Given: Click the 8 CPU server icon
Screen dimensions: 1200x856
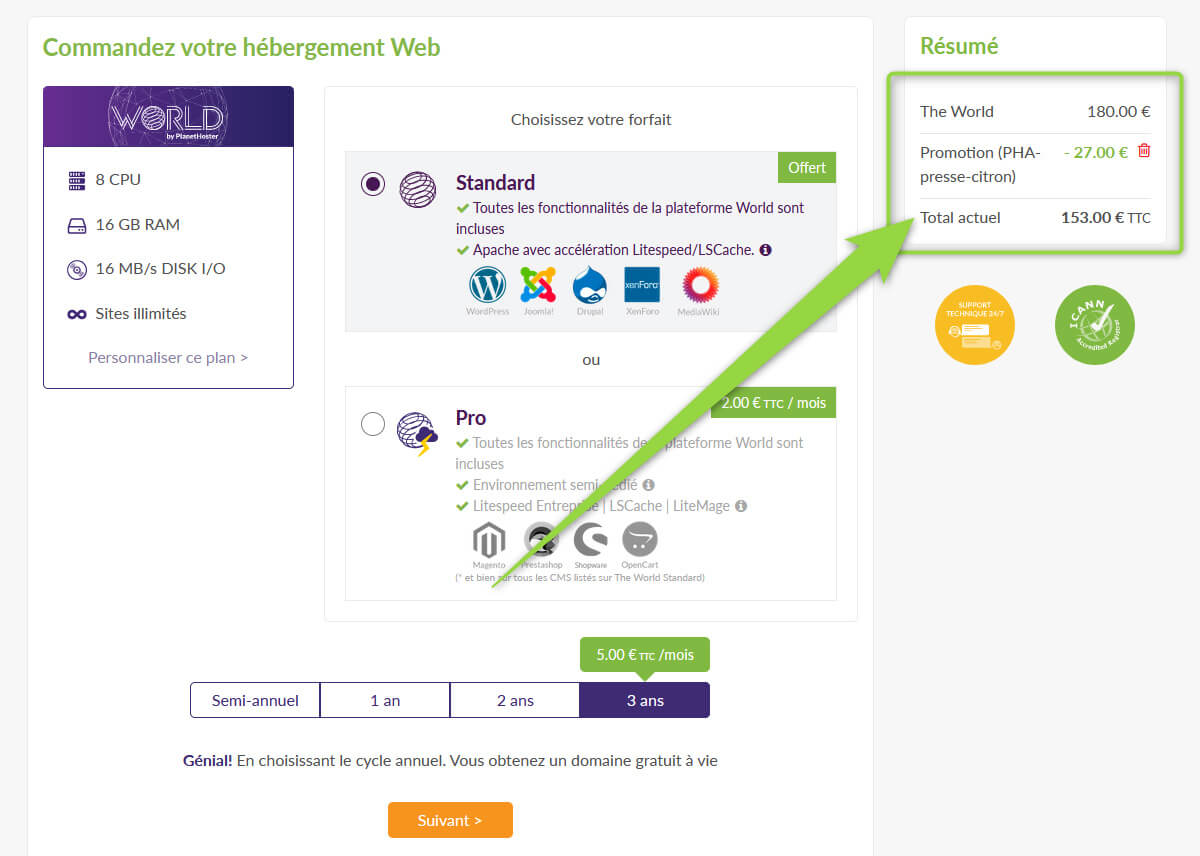Looking at the screenshot, I should pos(77,180).
